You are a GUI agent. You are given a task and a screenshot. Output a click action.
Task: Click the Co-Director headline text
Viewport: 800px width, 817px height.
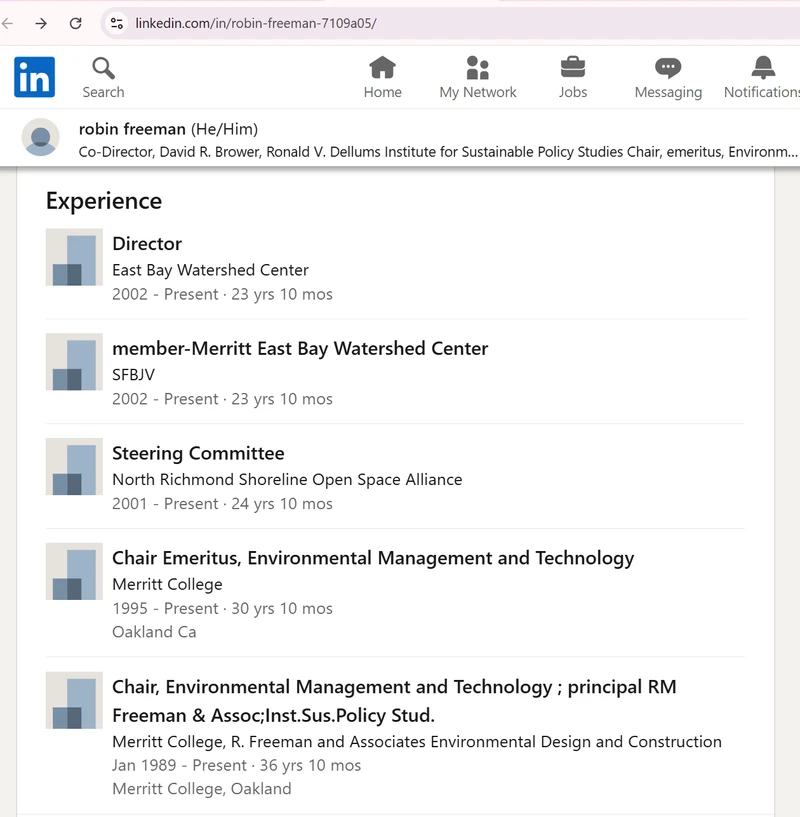438,152
